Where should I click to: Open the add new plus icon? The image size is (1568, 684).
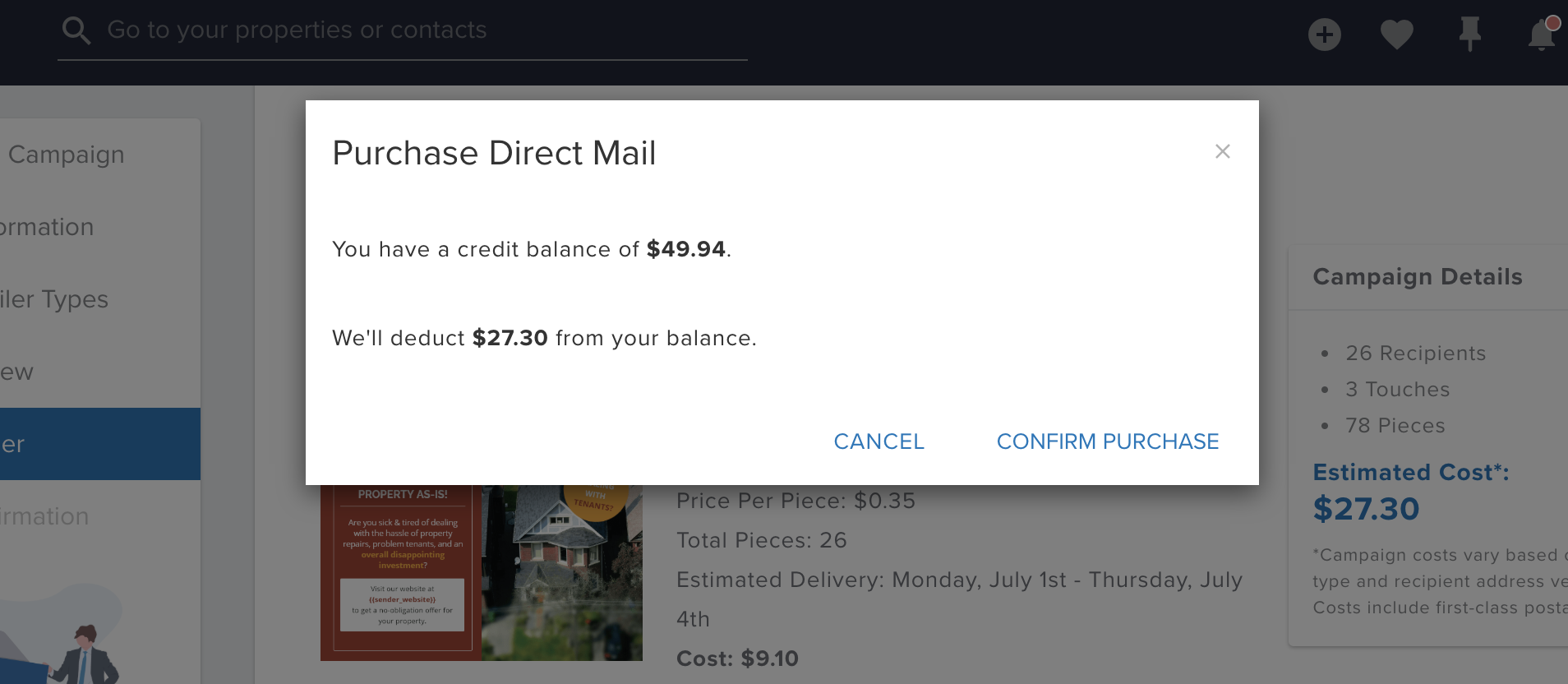(1324, 35)
